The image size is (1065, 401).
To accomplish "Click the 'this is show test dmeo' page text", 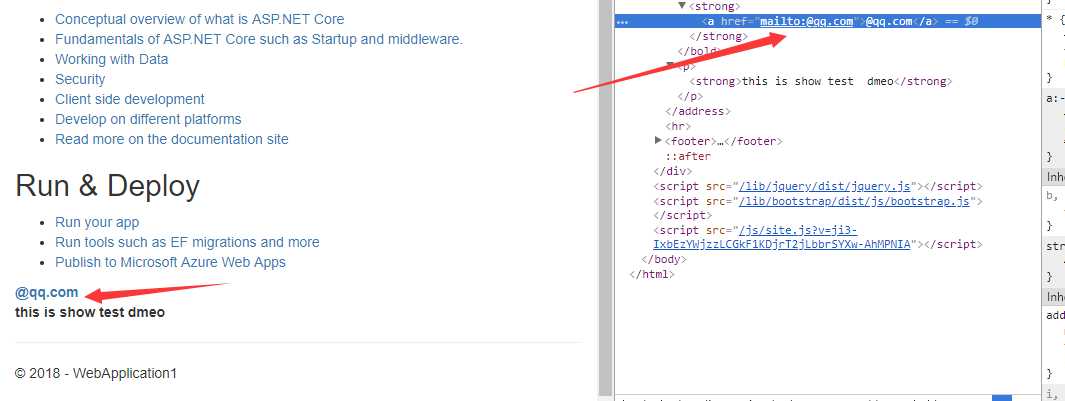I will (90, 313).
